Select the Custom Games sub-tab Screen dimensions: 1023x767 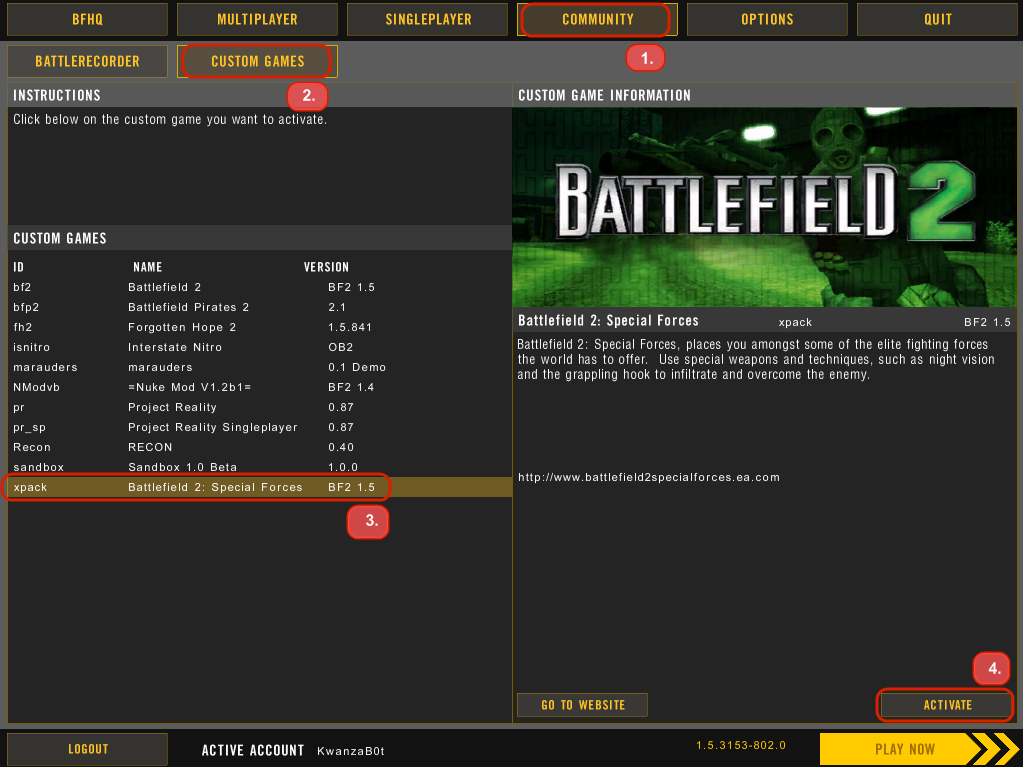[257, 61]
